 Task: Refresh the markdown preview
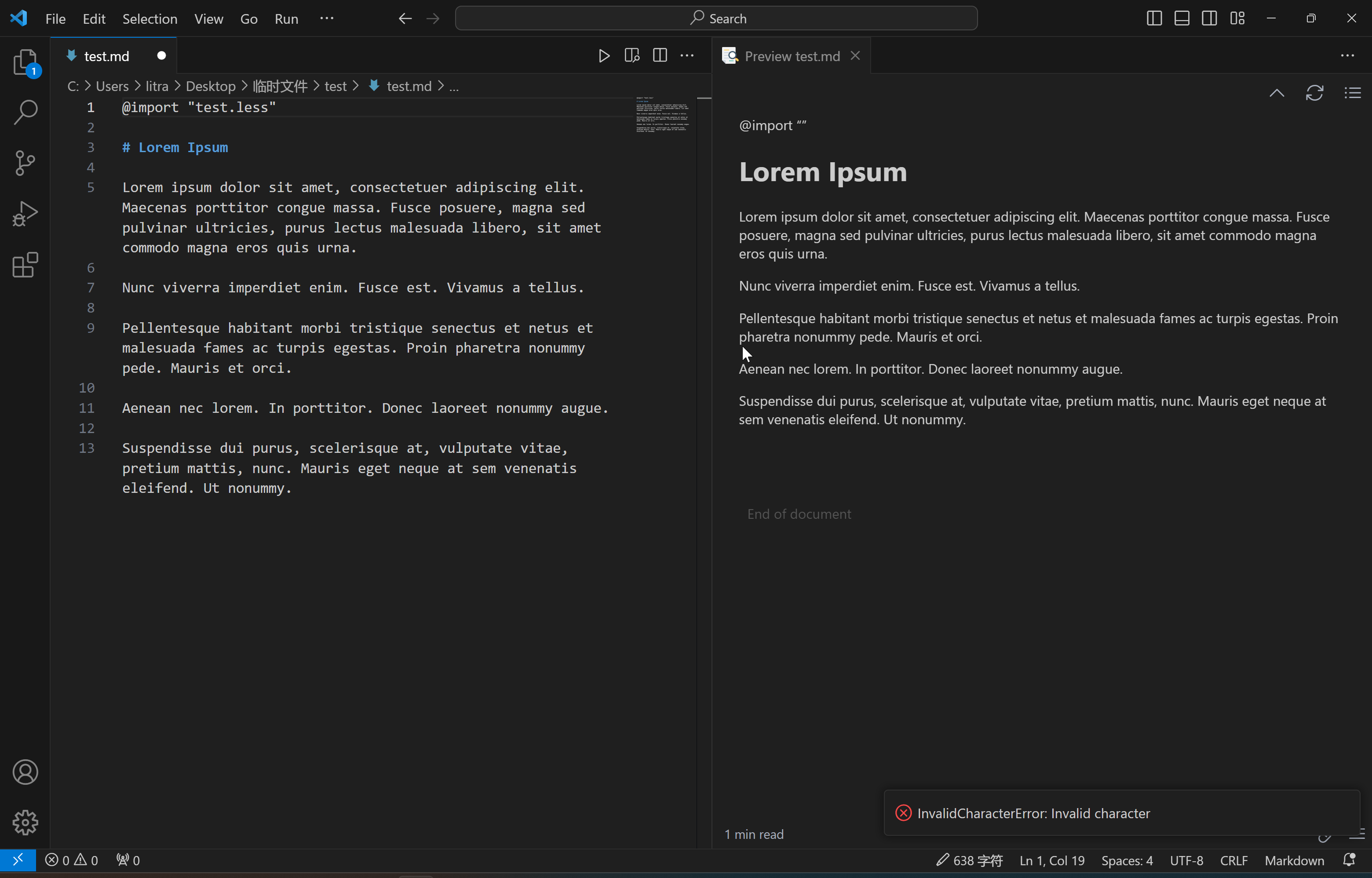coord(1314,92)
